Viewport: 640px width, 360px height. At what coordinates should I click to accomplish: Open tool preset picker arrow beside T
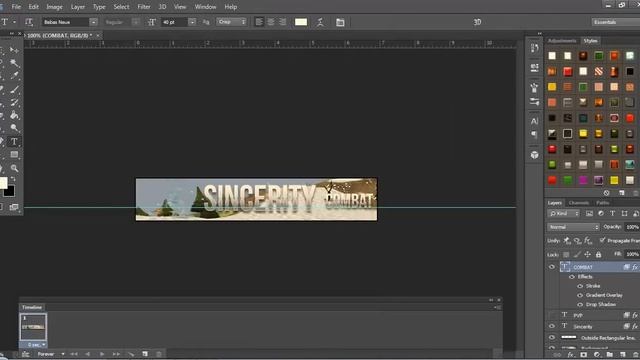tap(14, 22)
